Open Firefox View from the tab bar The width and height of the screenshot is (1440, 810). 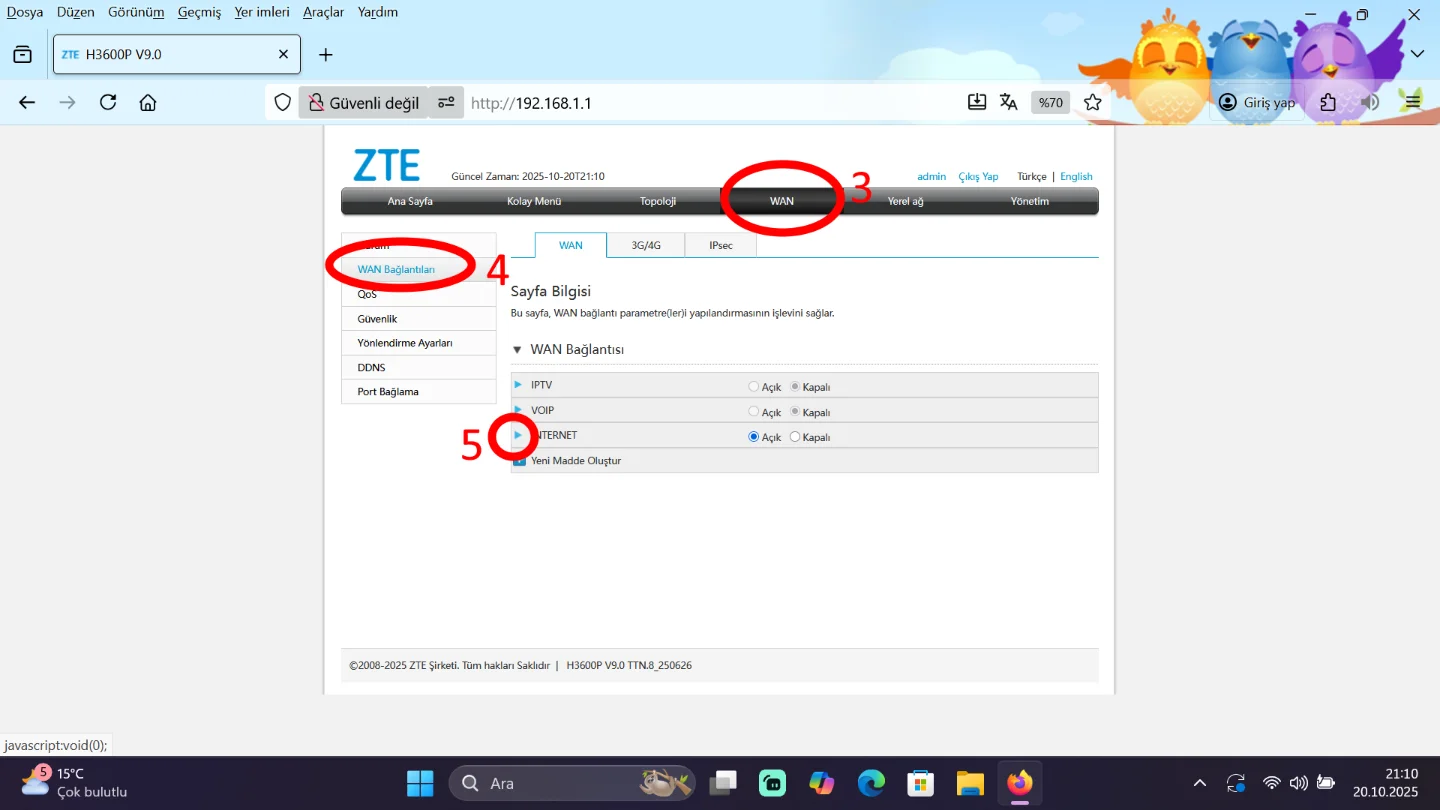tap(22, 55)
